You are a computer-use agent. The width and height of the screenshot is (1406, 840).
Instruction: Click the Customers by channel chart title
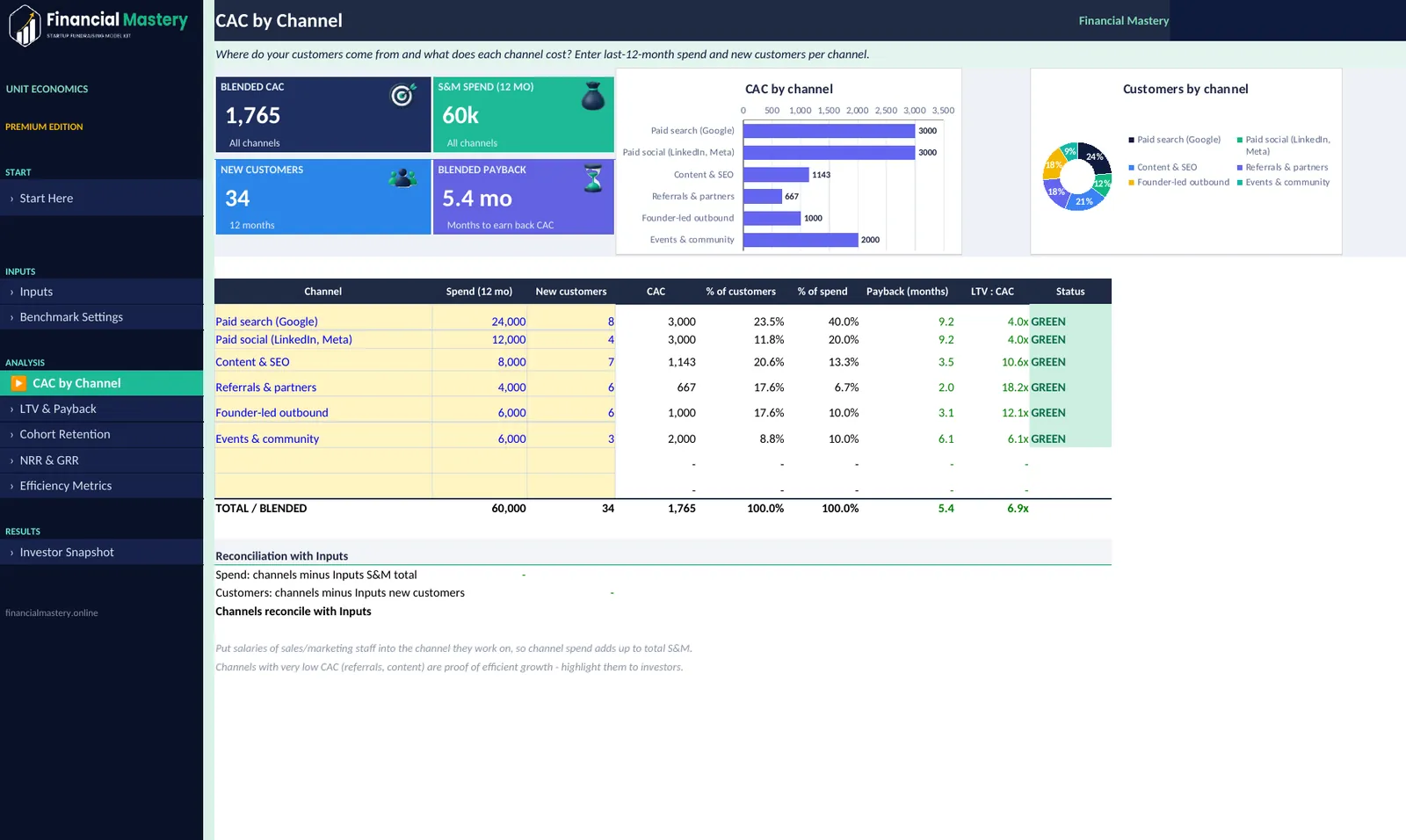(1185, 89)
